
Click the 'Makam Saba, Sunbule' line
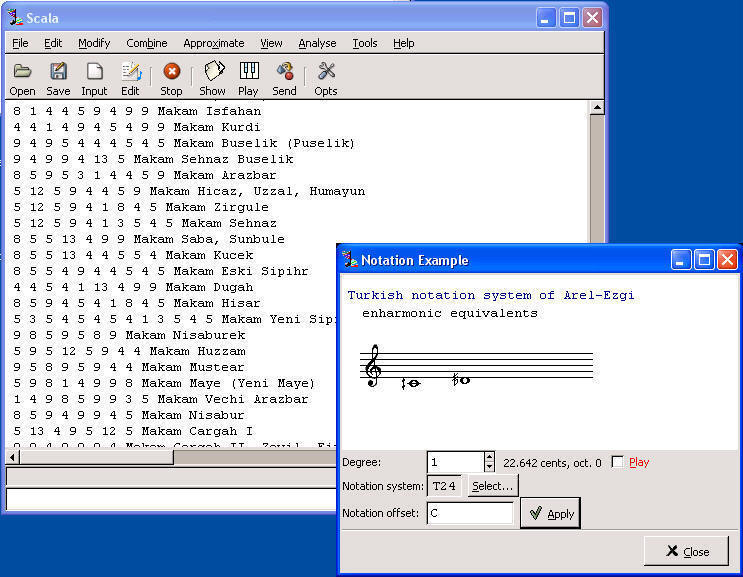coord(149,239)
